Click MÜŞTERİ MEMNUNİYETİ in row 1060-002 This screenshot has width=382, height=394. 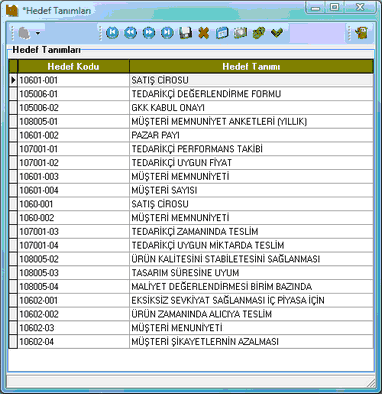click(251, 218)
